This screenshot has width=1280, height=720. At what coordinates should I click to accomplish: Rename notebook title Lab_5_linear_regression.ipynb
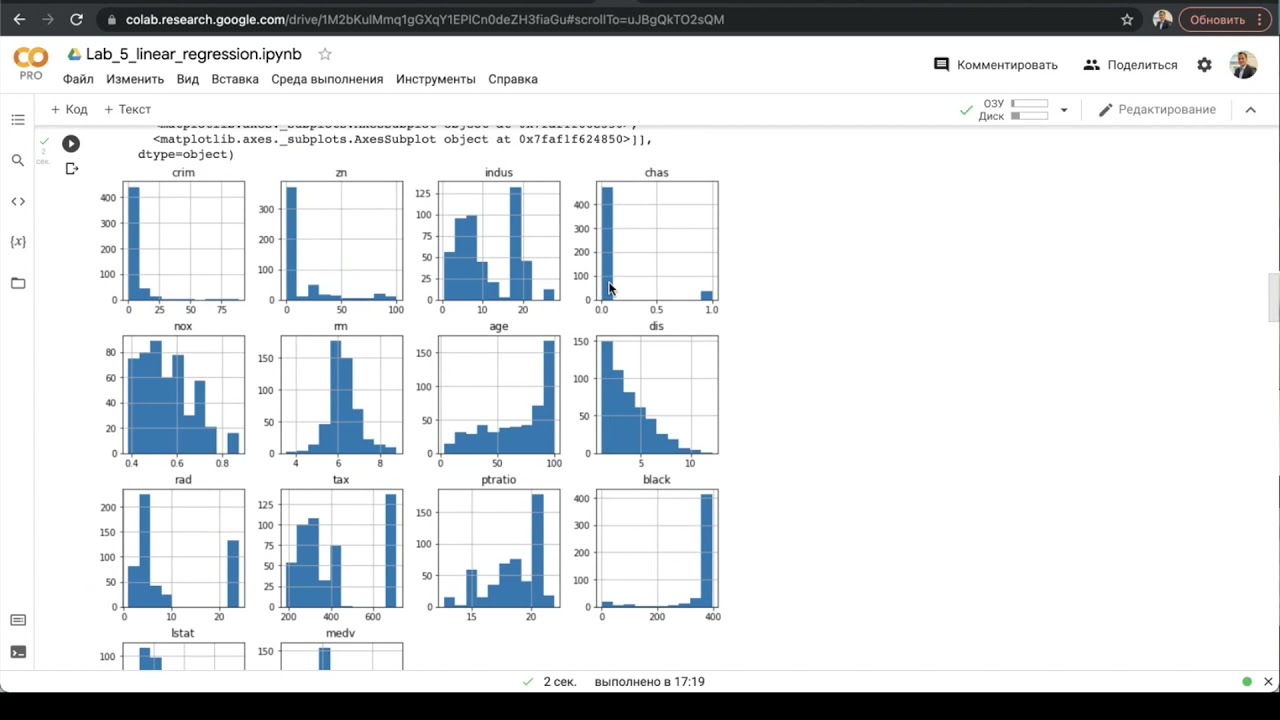point(193,54)
